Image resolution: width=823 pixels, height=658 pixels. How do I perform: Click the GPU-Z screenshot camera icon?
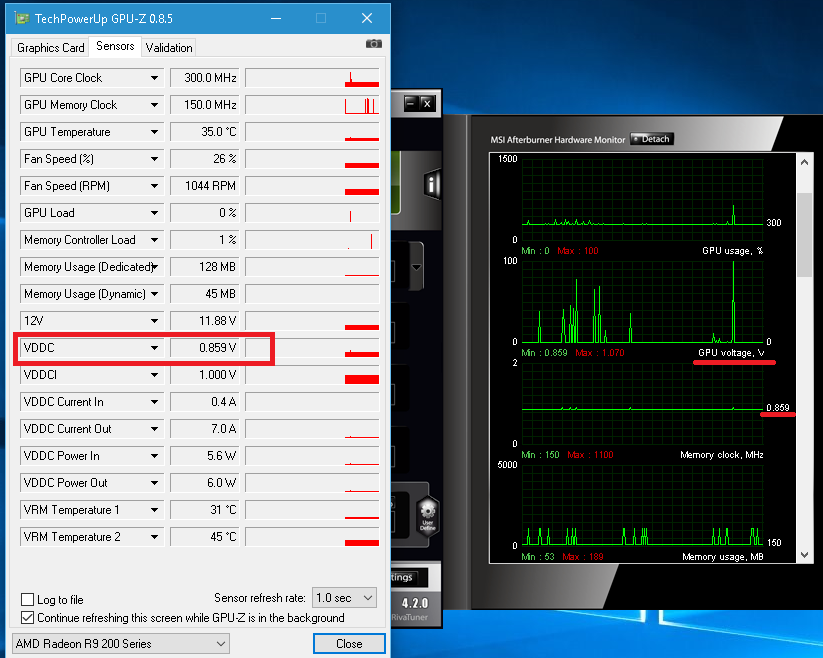373,44
